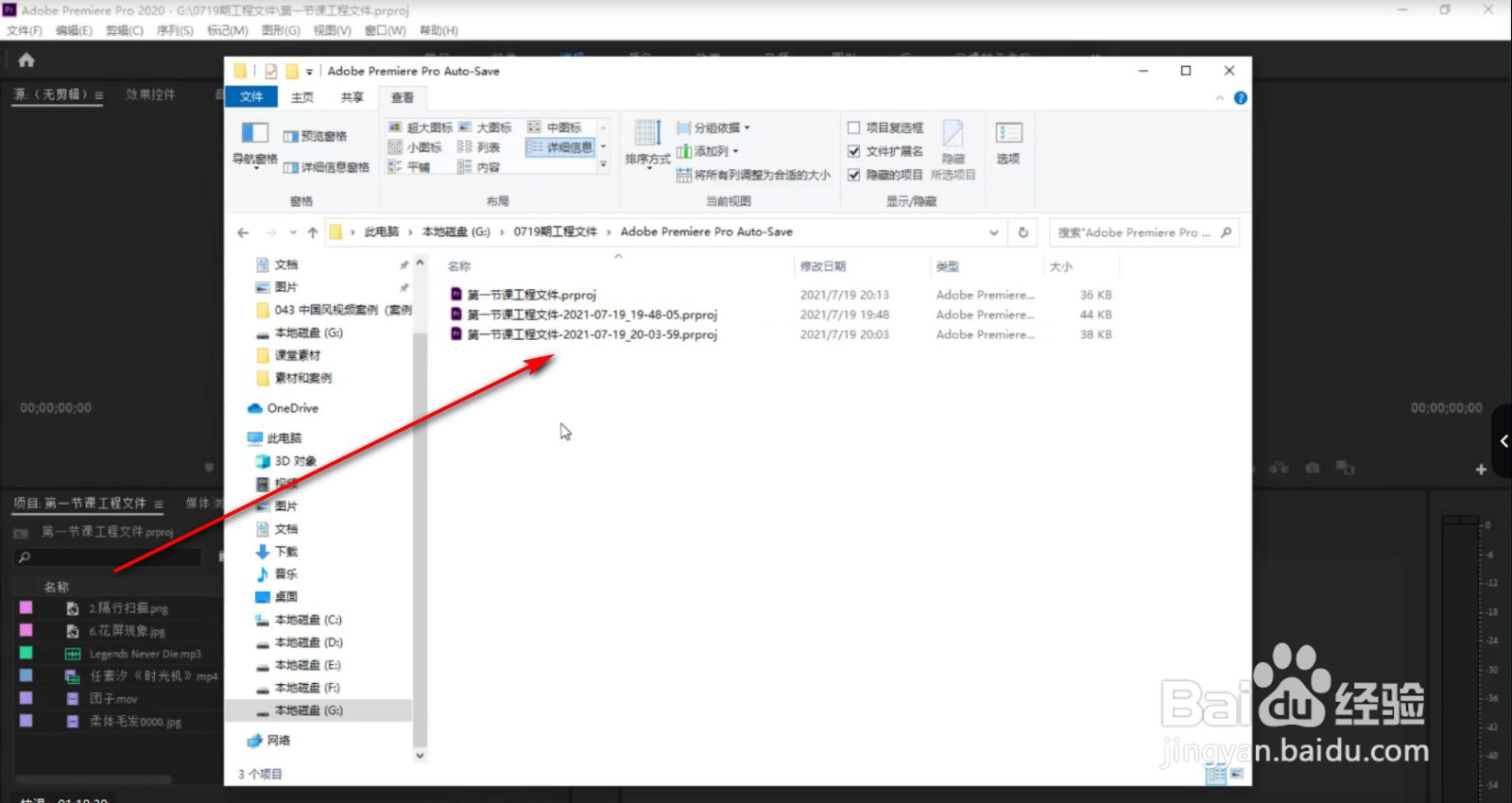Choose large icons layout
The height and width of the screenshot is (803, 1512).
pos(485,128)
